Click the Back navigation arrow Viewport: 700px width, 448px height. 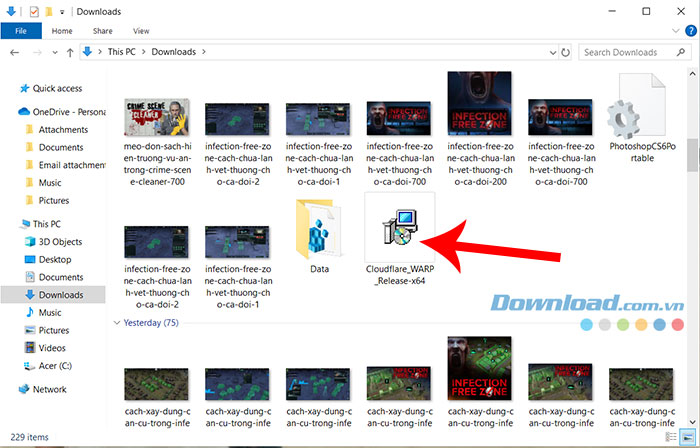[x=13, y=52]
